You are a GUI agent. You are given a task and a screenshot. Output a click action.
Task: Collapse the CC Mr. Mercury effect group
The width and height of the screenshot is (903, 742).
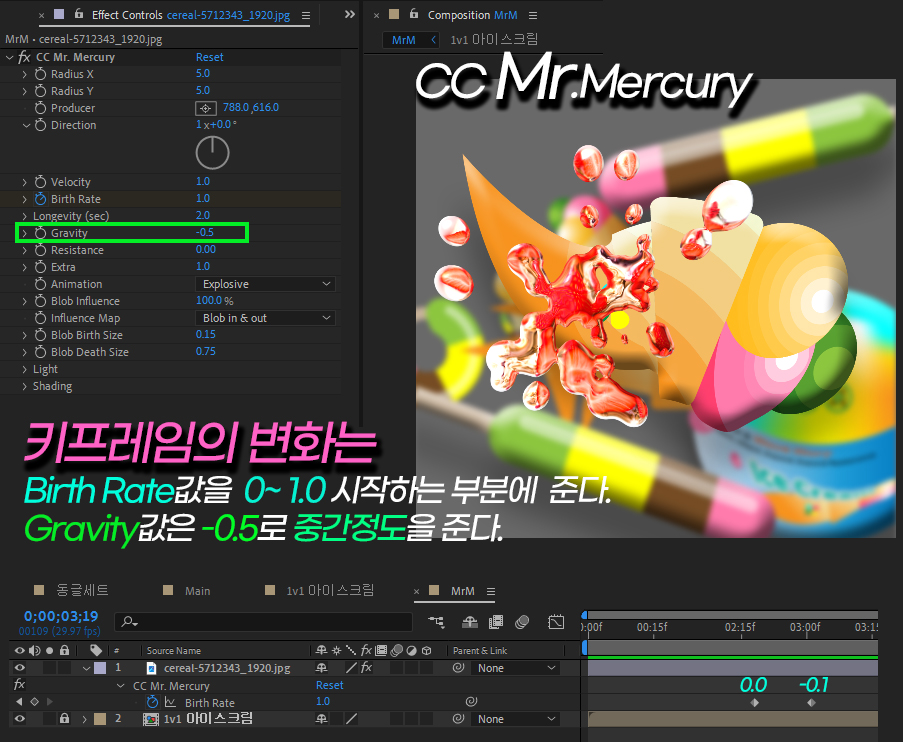(x=9, y=57)
